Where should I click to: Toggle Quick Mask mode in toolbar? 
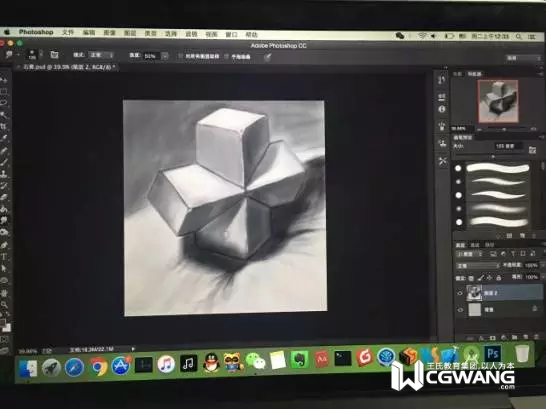4,339
